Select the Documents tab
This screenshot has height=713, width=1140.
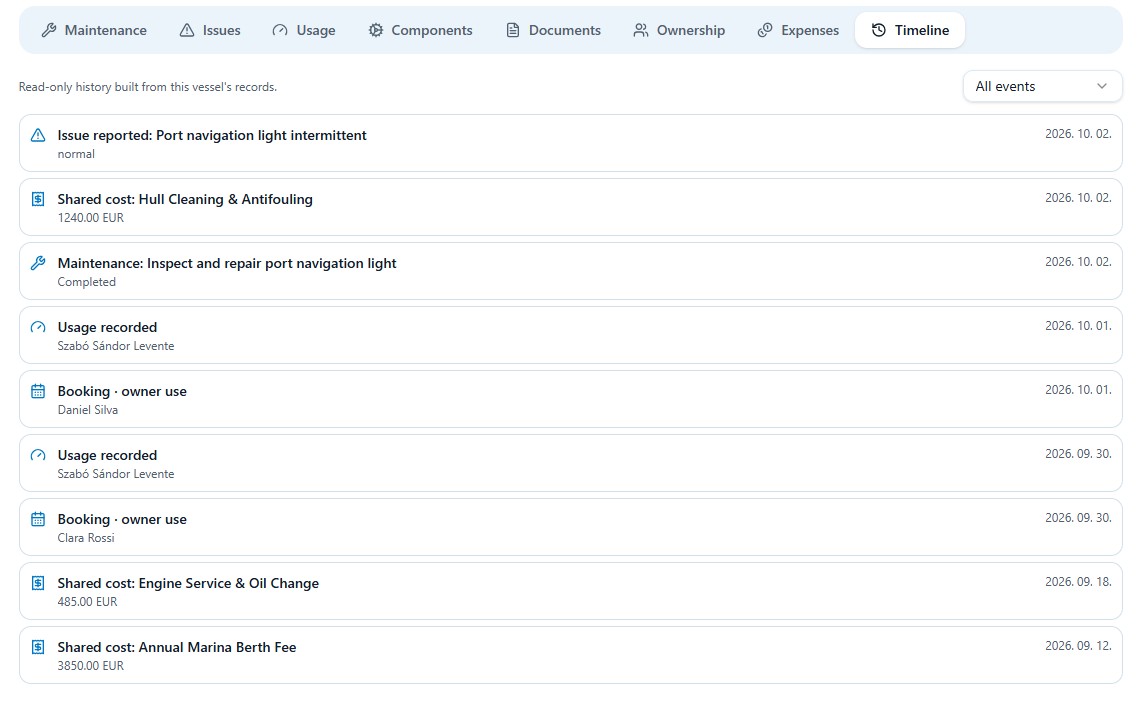tap(553, 30)
